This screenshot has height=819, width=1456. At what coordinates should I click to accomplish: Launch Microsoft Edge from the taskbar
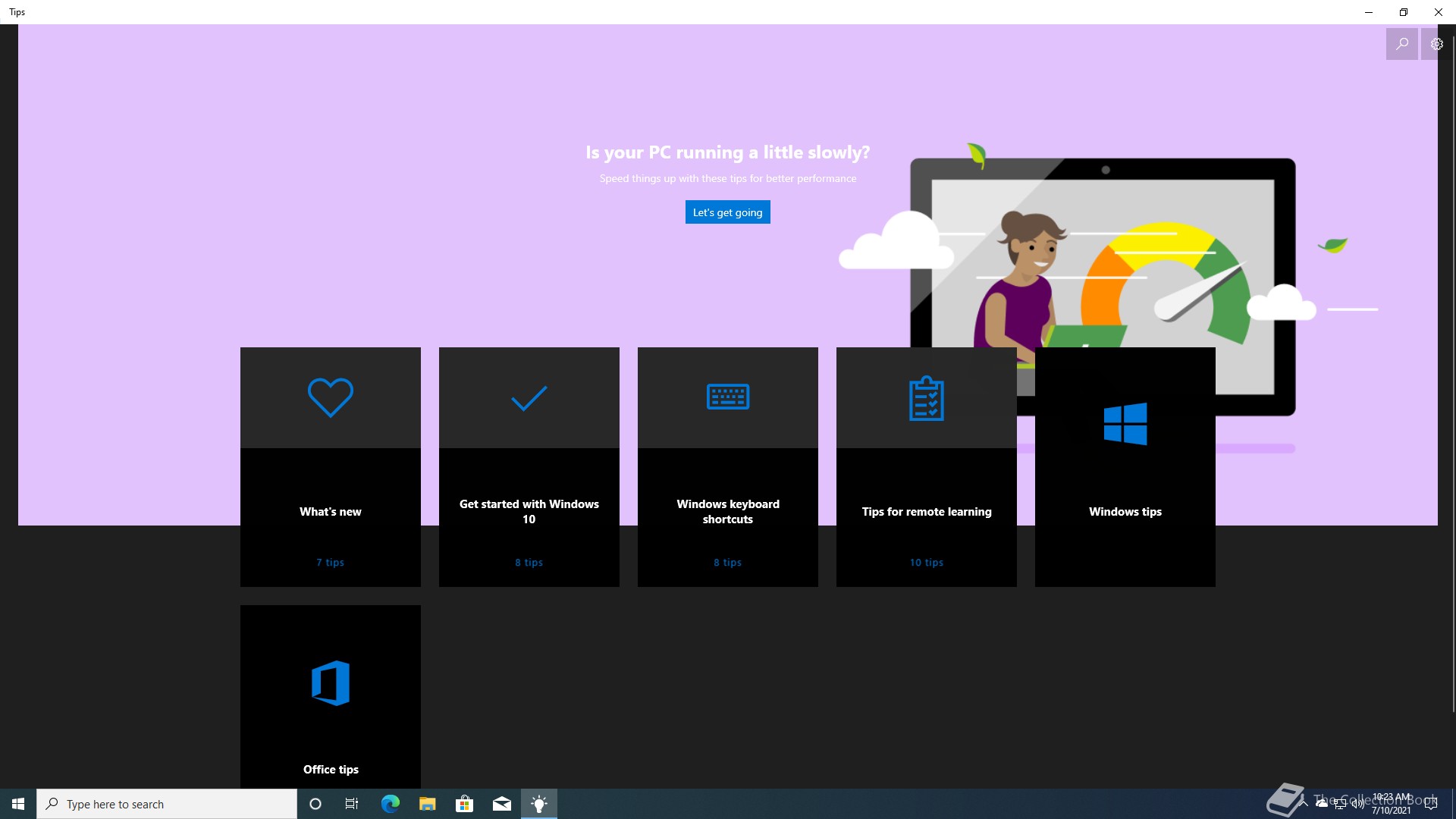[x=390, y=804]
